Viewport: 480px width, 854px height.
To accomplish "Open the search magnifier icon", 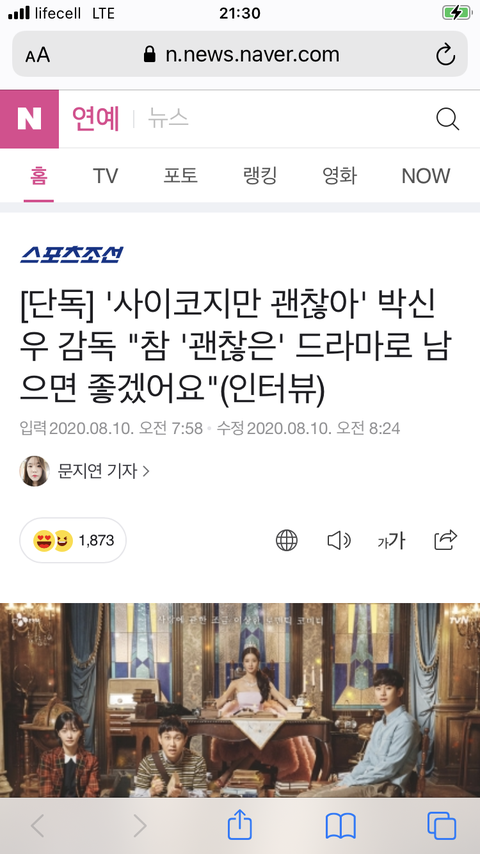I will (x=447, y=119).
